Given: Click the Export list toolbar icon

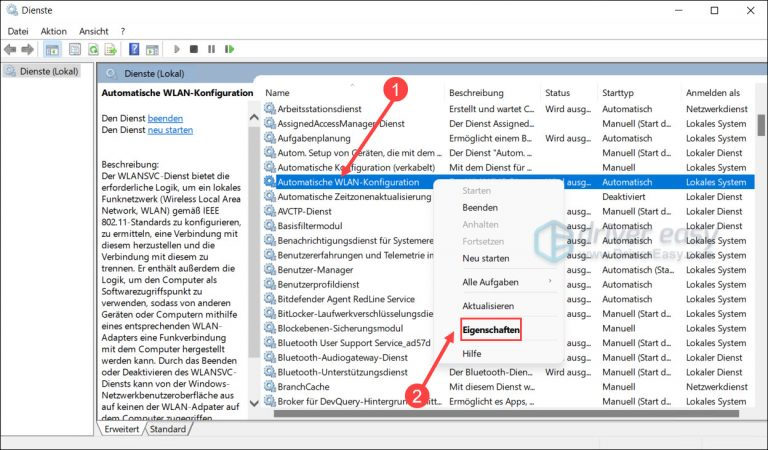Looking at the screenshot, I should (x=111, y=48).
